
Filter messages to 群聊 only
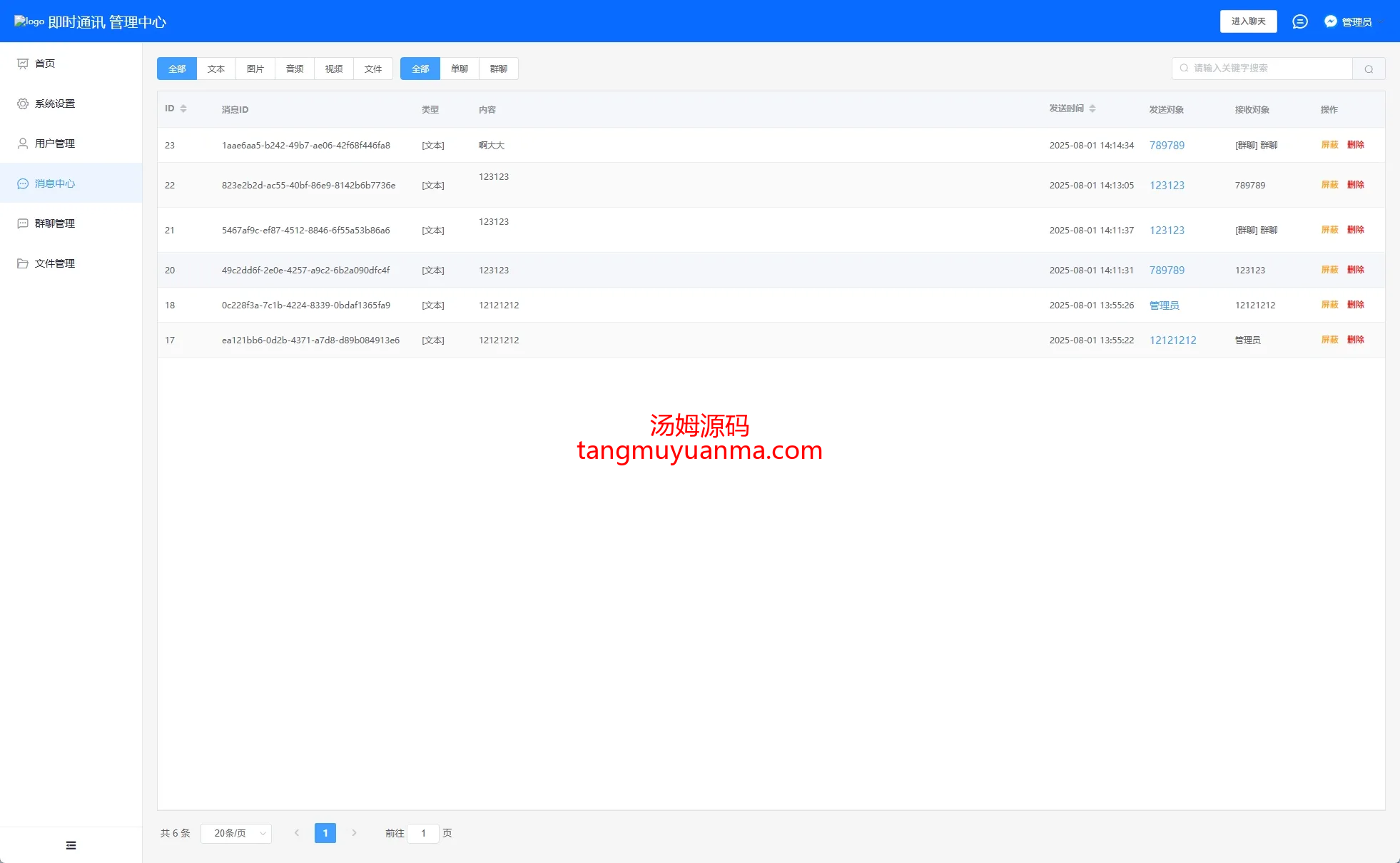tap(499, 69)
